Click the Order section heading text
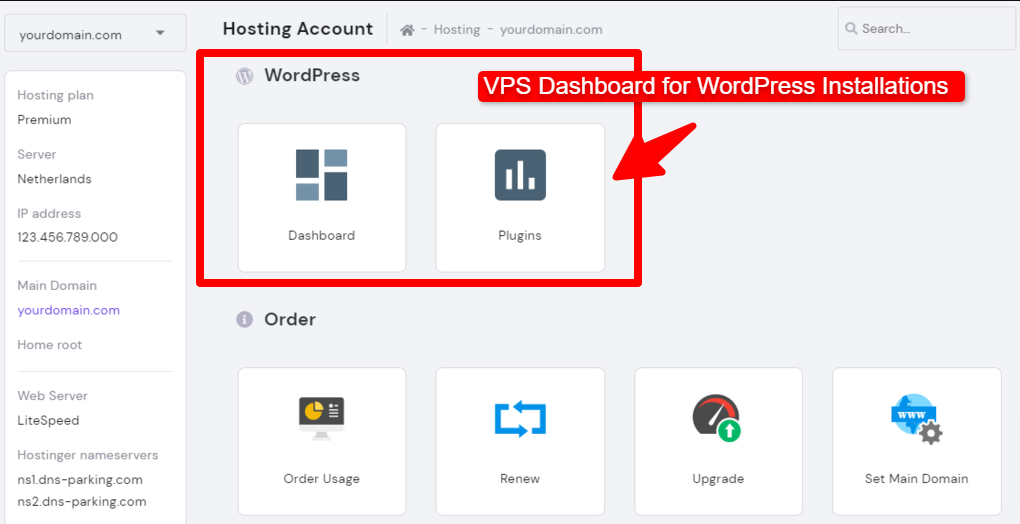This screenshot has height=524, width=1020. (290, 320)
